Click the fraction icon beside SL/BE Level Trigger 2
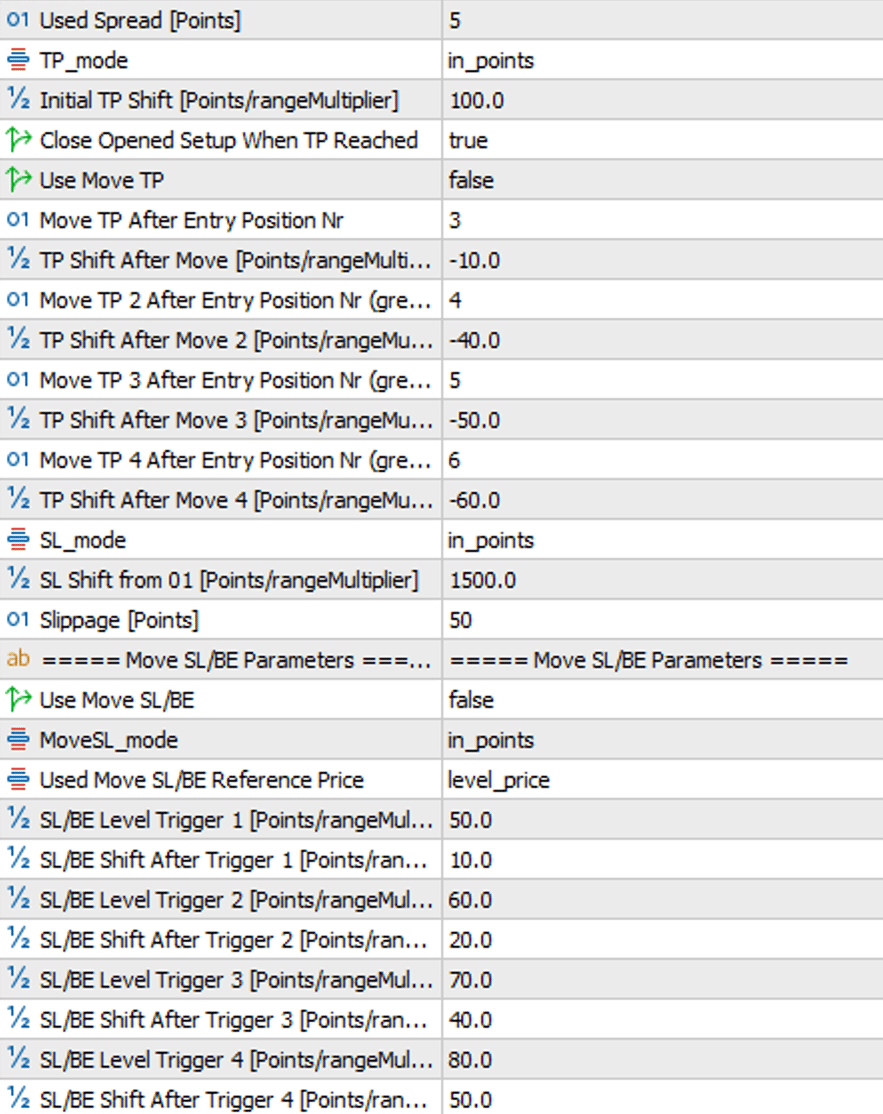 coord(18,899)
